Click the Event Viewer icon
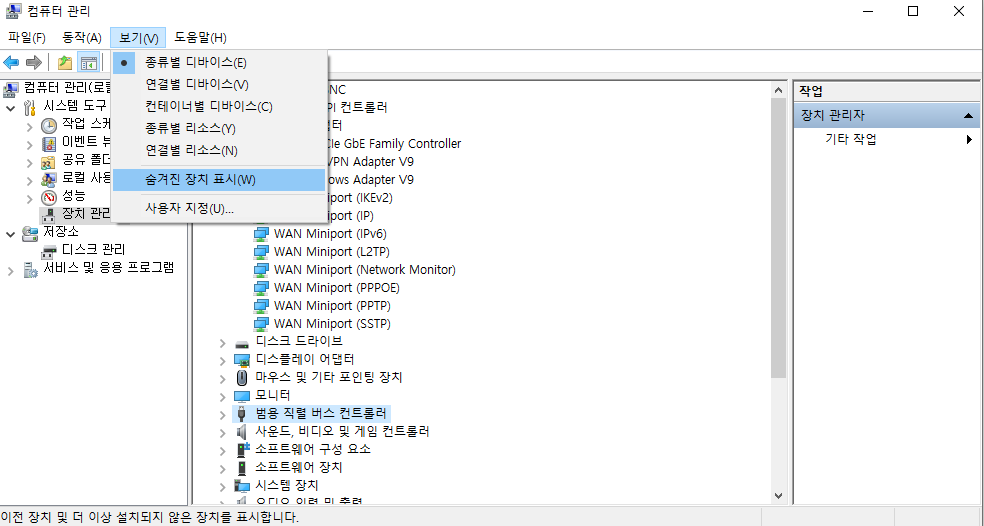This screenshot has width=984, height=526. [x=48, y=144]
